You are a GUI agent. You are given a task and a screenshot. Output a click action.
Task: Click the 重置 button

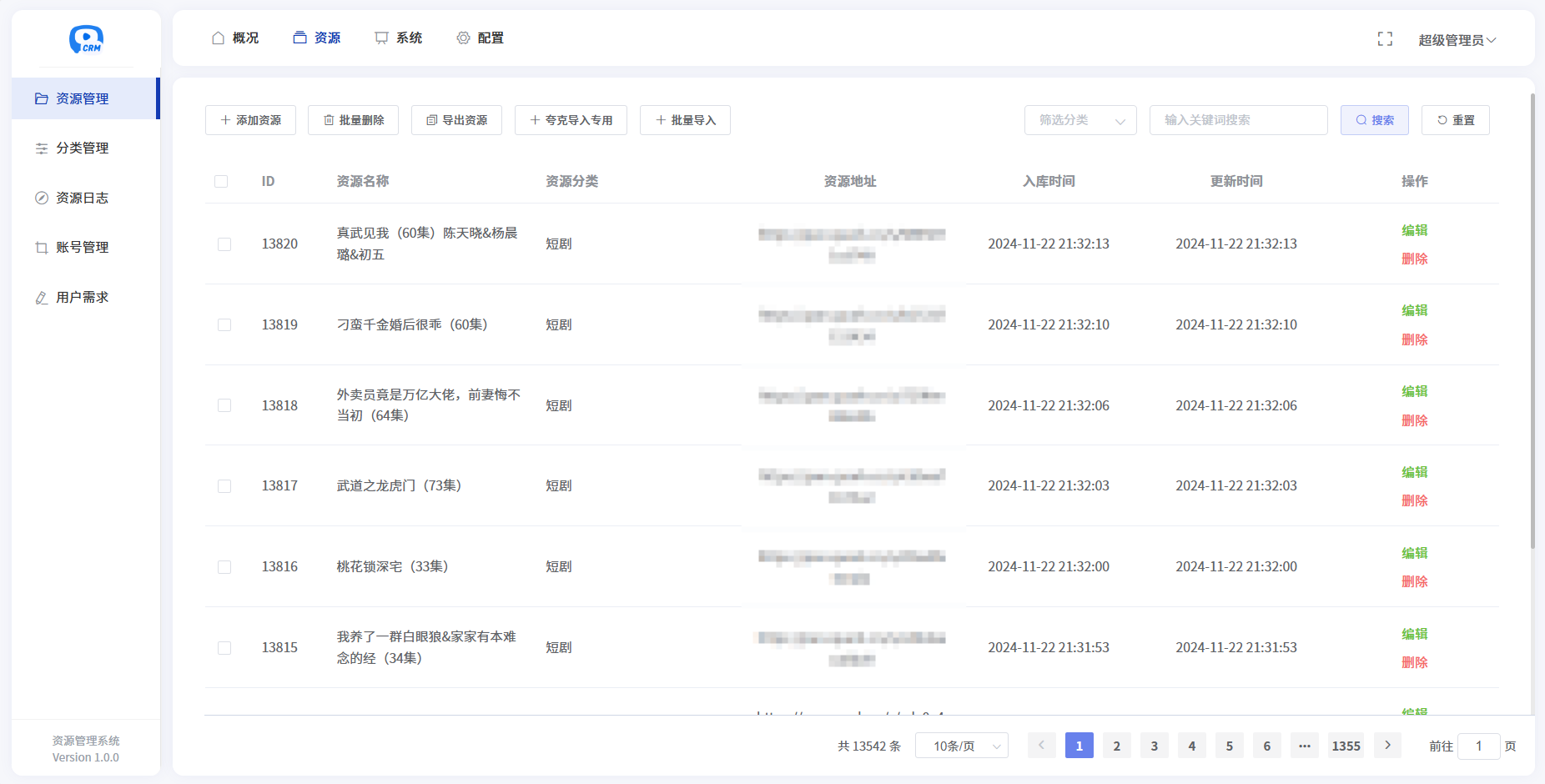point(1456,120)
